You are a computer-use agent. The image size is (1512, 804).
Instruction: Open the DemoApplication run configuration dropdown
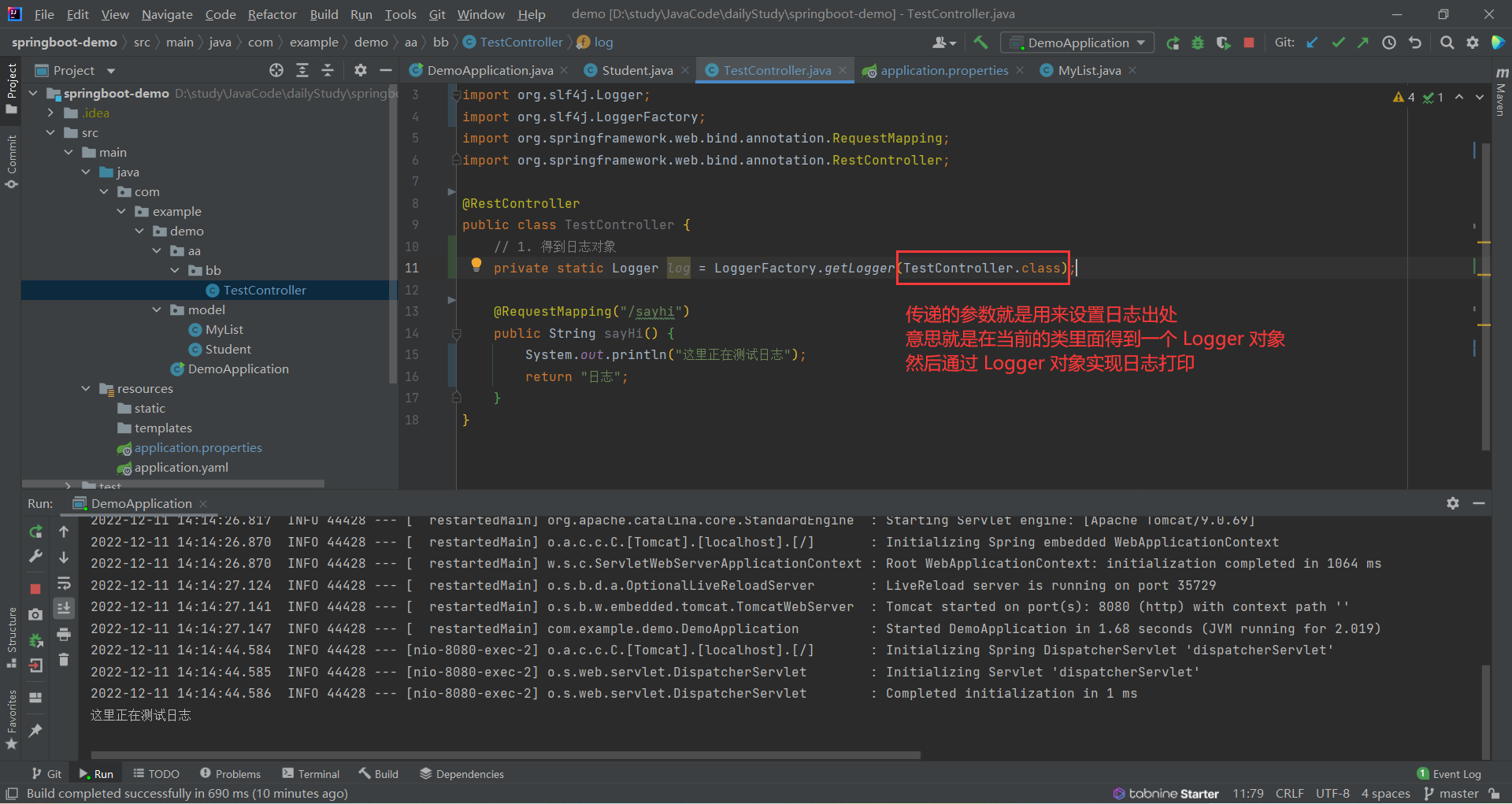[1077, 43]
